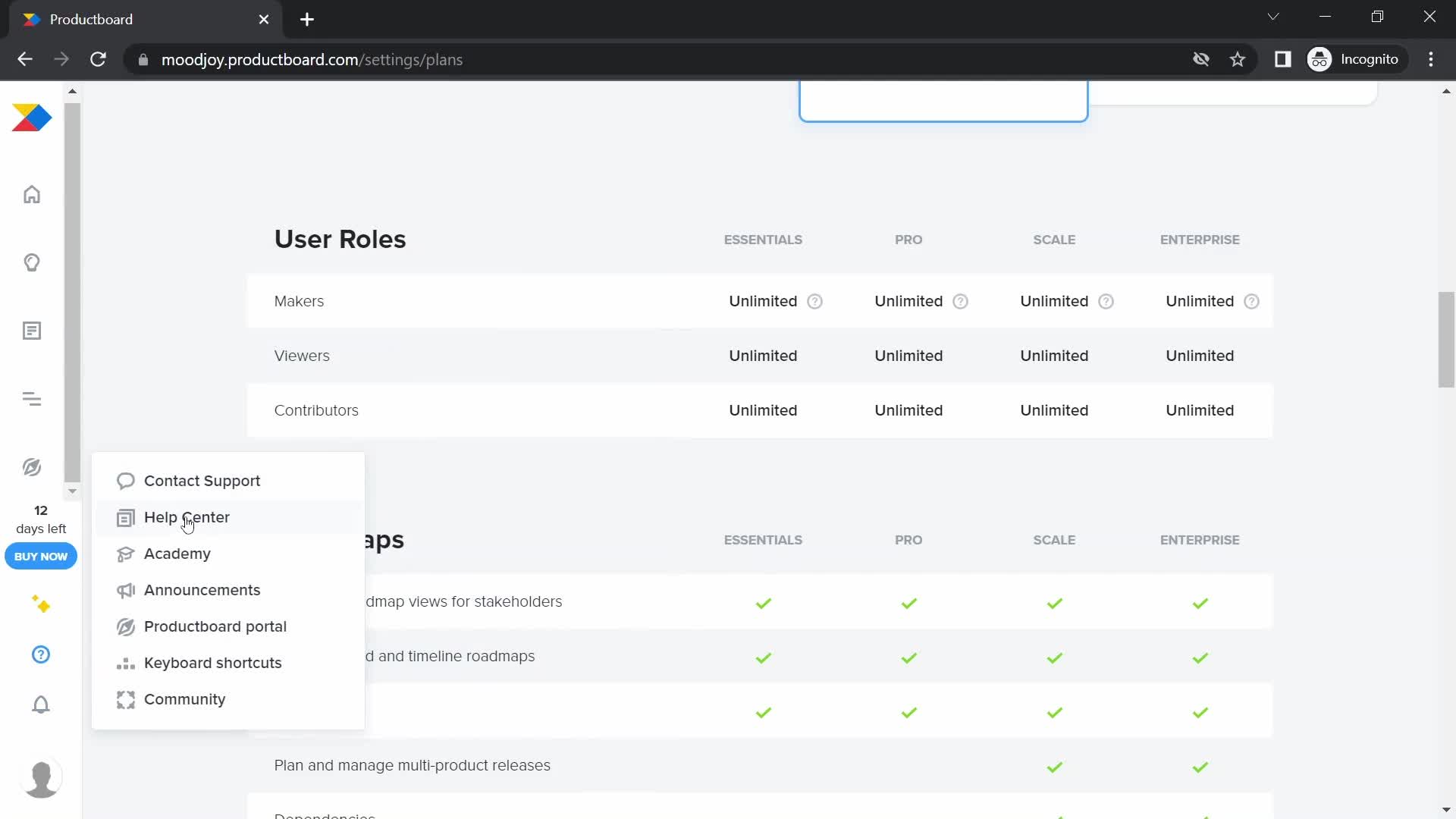
Task: Close the Productboard tab
Action: point(264,20)
